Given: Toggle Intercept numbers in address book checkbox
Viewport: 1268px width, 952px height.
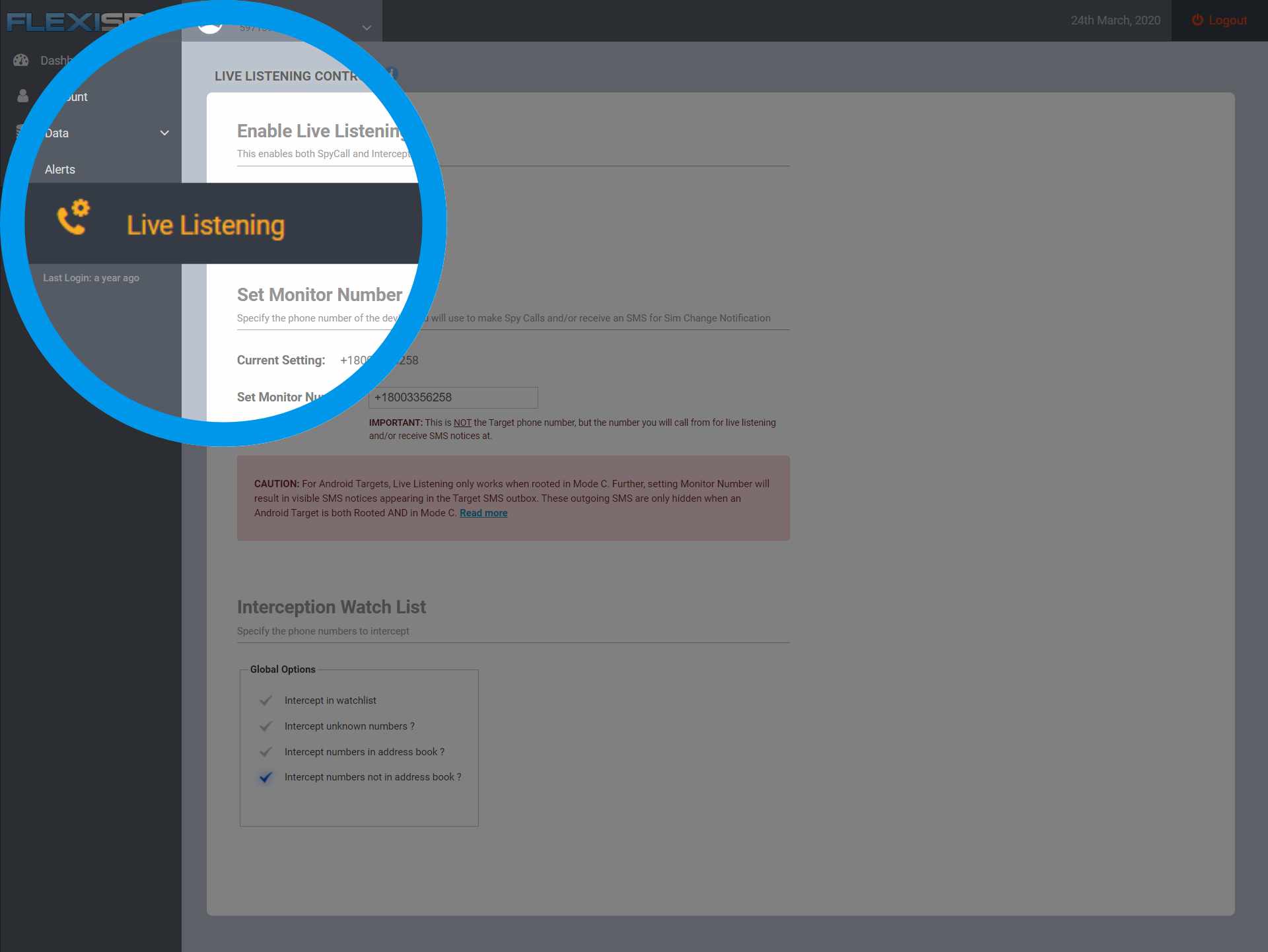Looking at the screenshot, I should coord(266,752).
